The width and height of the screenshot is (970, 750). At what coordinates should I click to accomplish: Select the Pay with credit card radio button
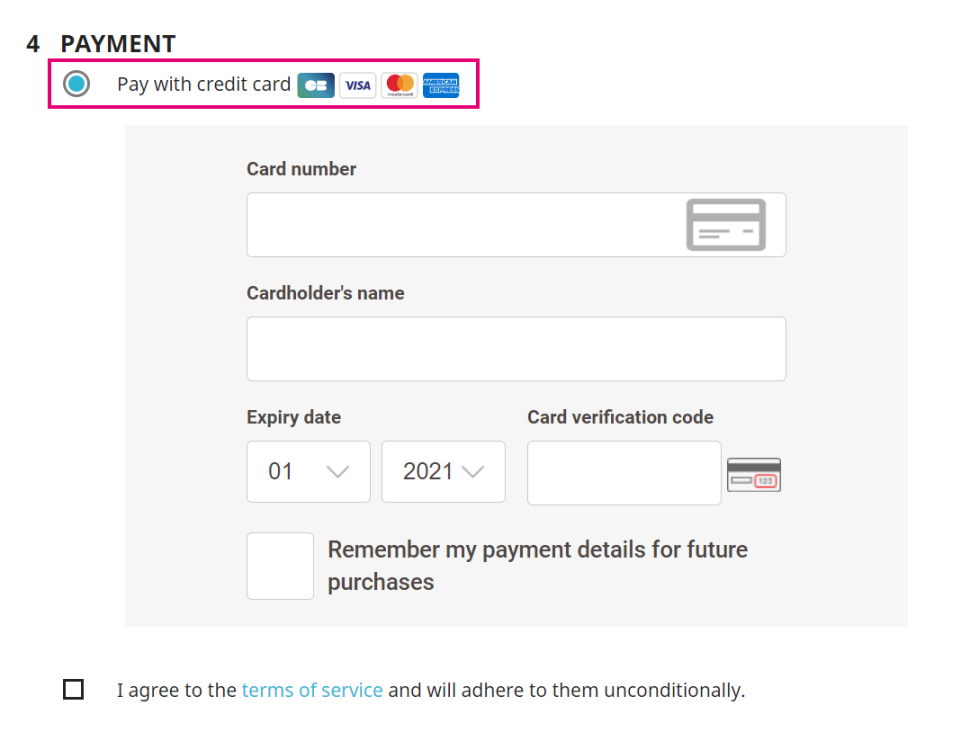point(76,84)
